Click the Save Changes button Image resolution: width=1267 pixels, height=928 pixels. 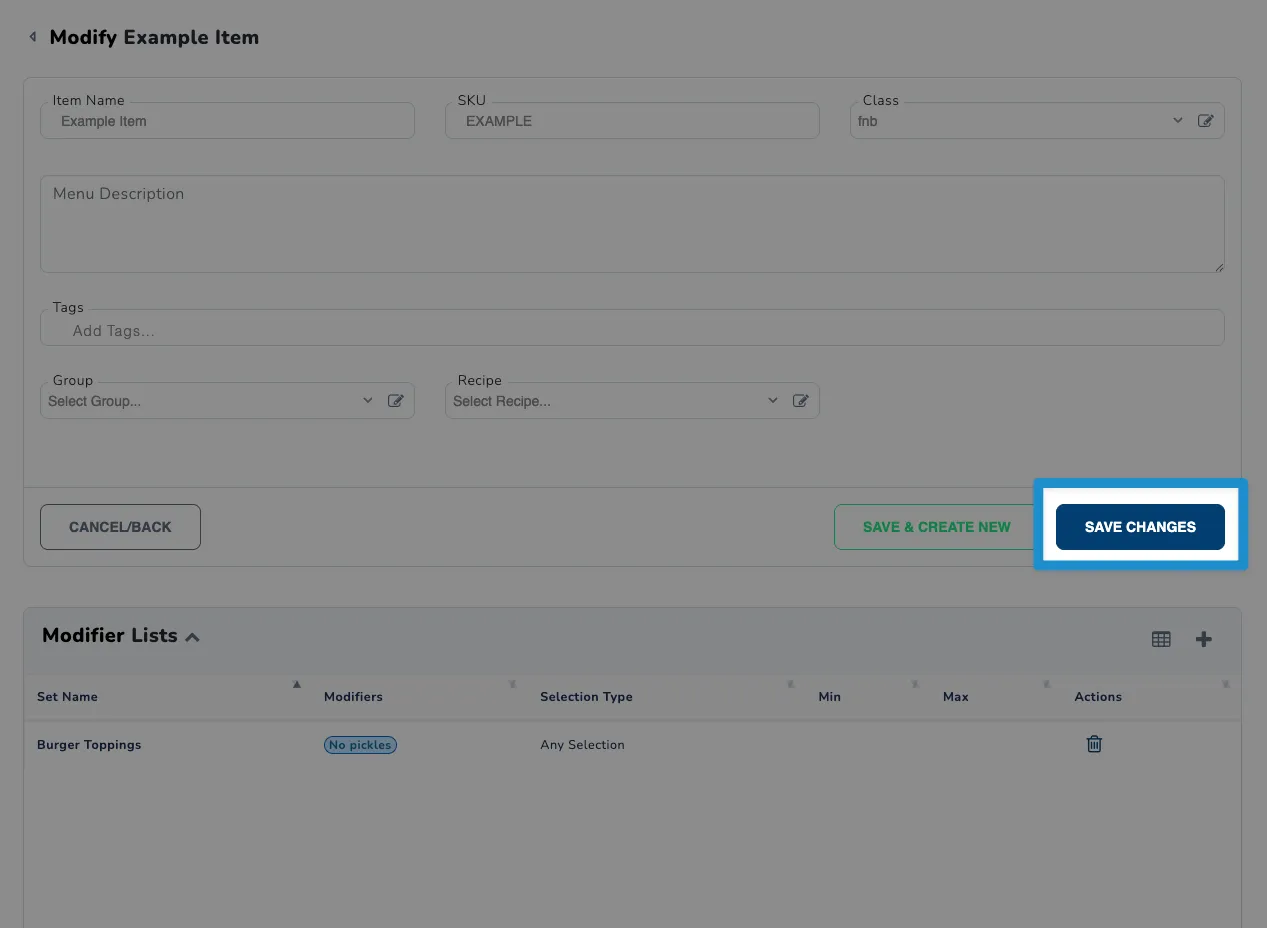pyautogui.click(x=1140, y=527)
